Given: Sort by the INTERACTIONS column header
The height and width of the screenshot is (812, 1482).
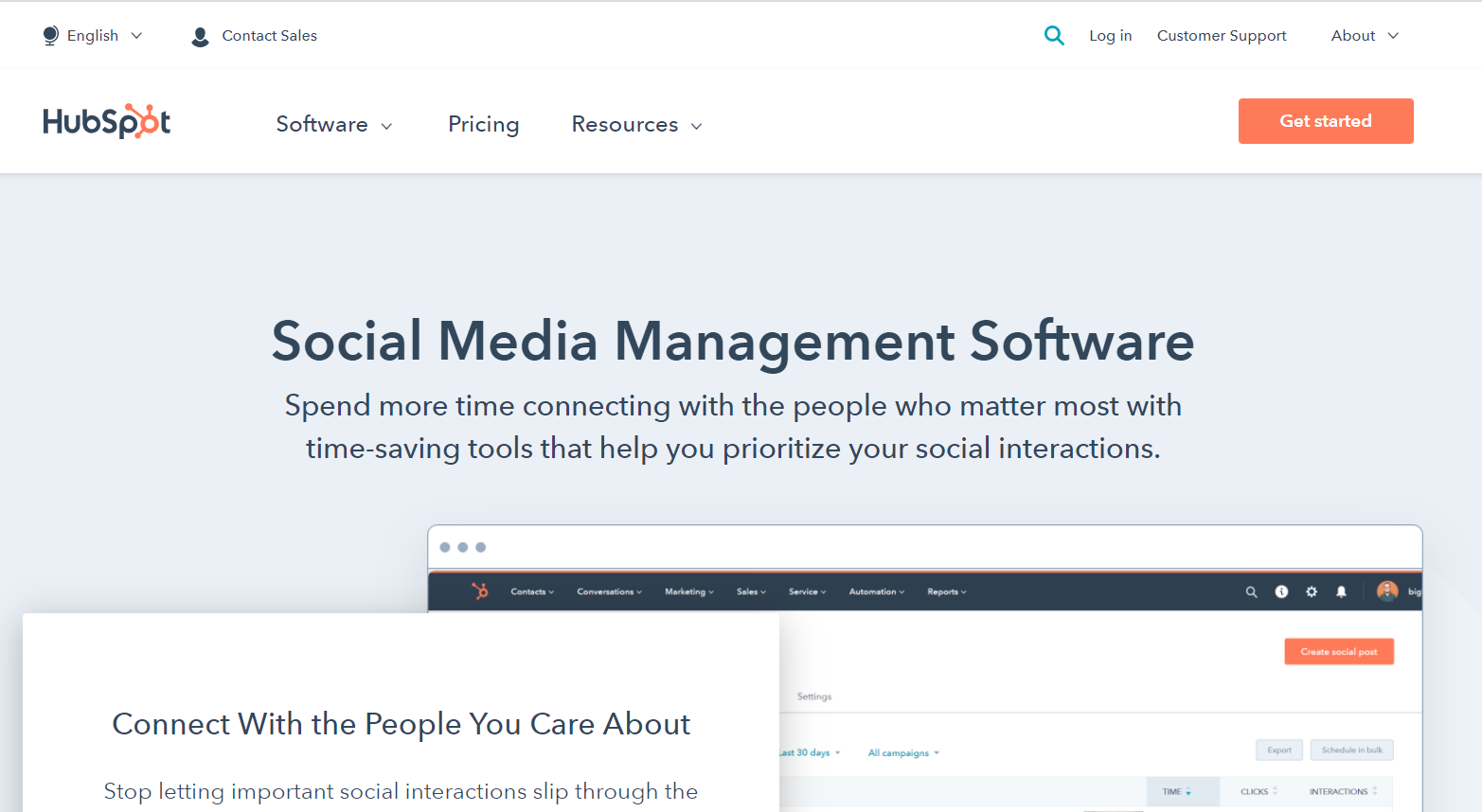Looking at the screenshot, I should click(x=1343, y=791).
